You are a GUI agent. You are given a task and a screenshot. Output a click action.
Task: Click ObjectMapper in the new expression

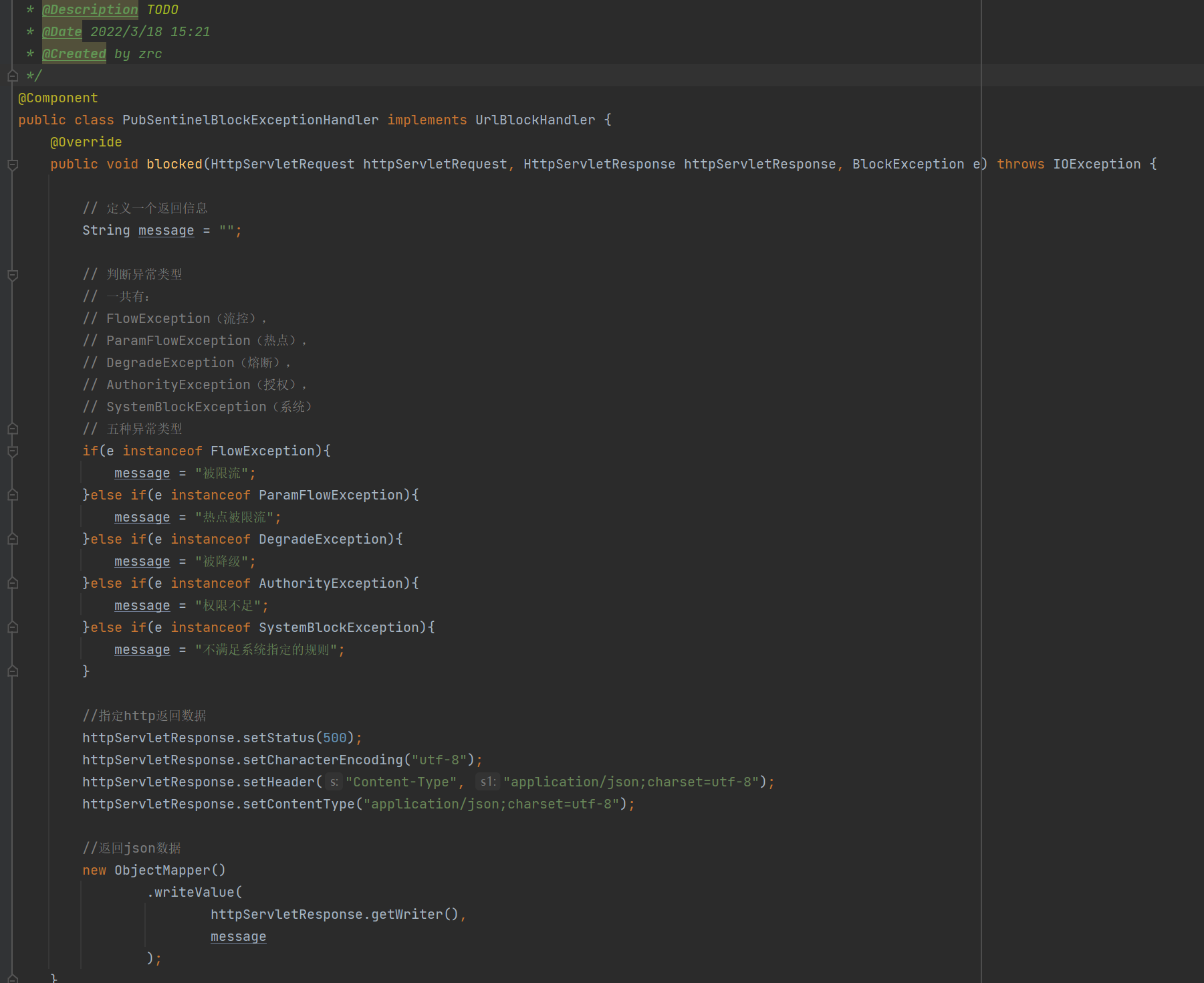(162, 871)
